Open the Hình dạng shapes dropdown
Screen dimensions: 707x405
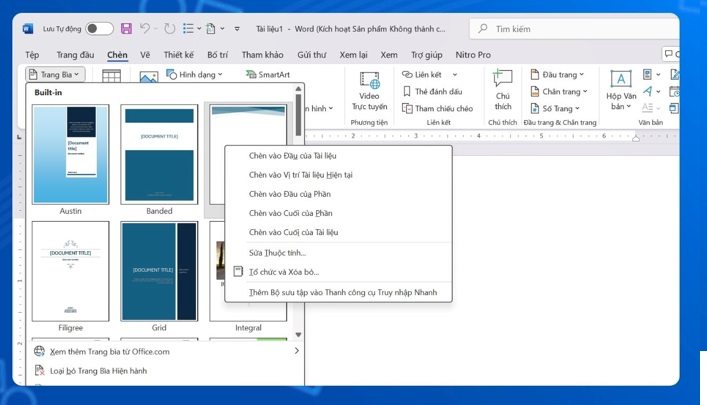196,75
